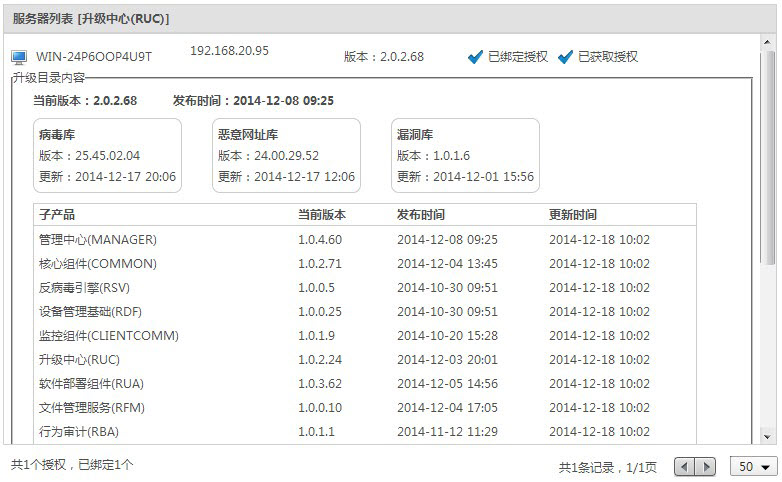Sort by the 子产品 column header
782x482 pixels.
(x=57, y=215)
